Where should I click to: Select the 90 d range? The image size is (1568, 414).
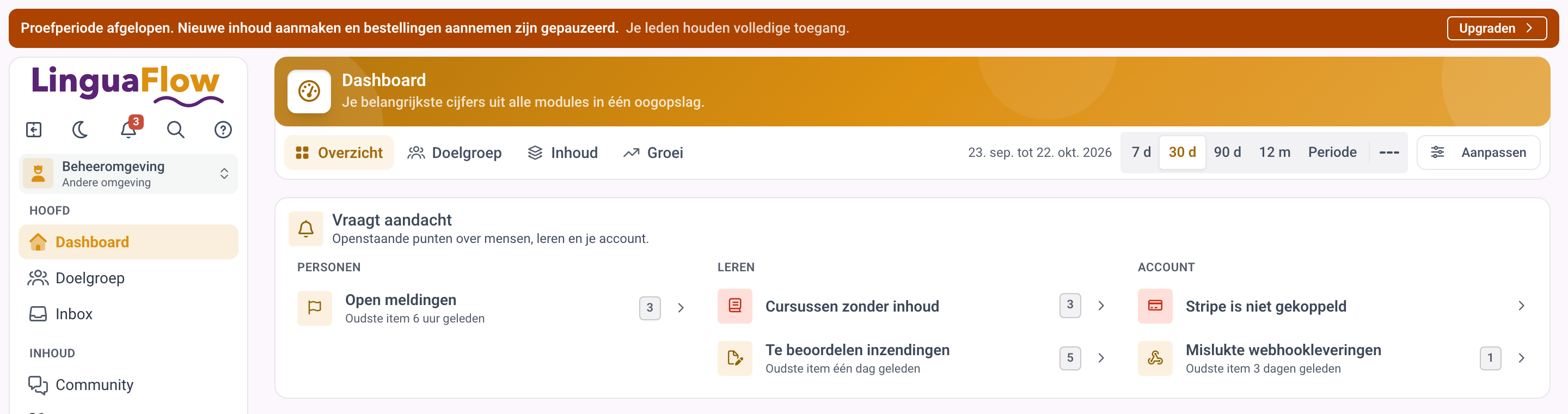point(1227,152)
